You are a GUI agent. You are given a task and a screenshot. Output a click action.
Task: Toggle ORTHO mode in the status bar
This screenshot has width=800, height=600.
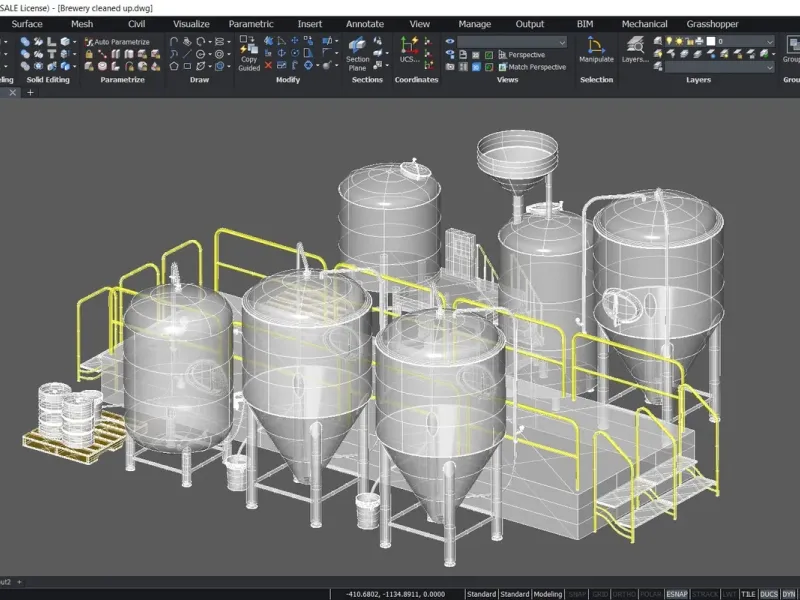click(x=626, y=594)
